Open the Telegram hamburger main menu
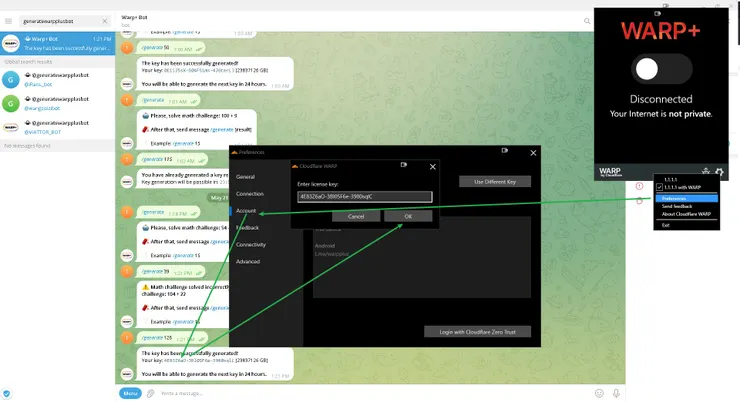Screen dimensions: 740x402 point(8,21)
